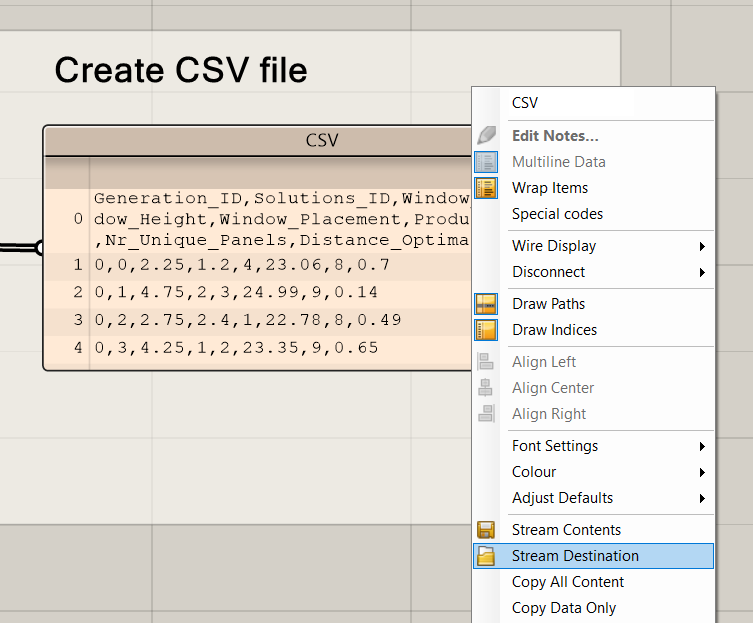Expand the Font Settings submenu arrow
Screen dimensions: 753x623
(x=702, y=446)
